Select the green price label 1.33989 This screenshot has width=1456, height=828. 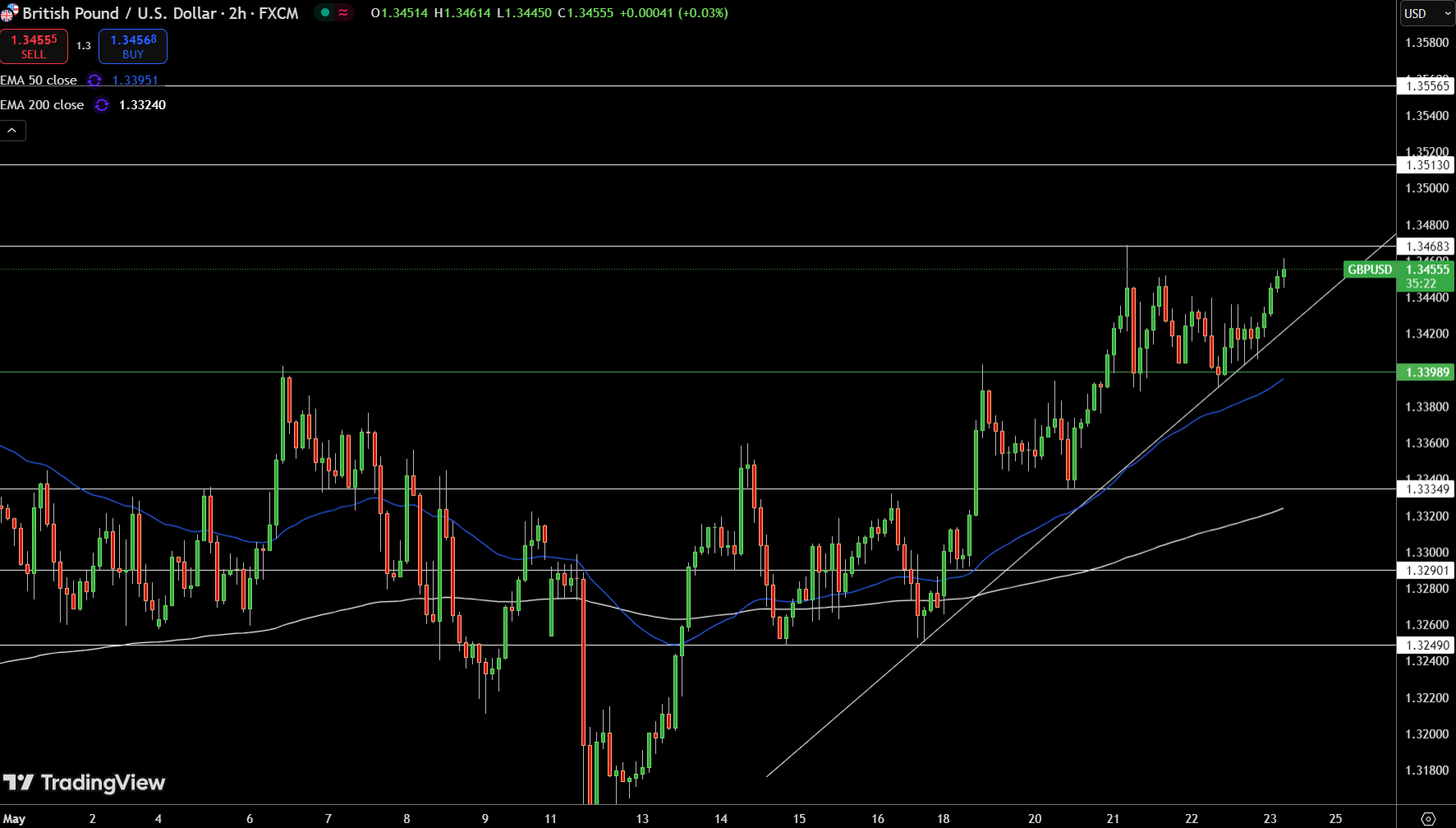[1427, 372]
